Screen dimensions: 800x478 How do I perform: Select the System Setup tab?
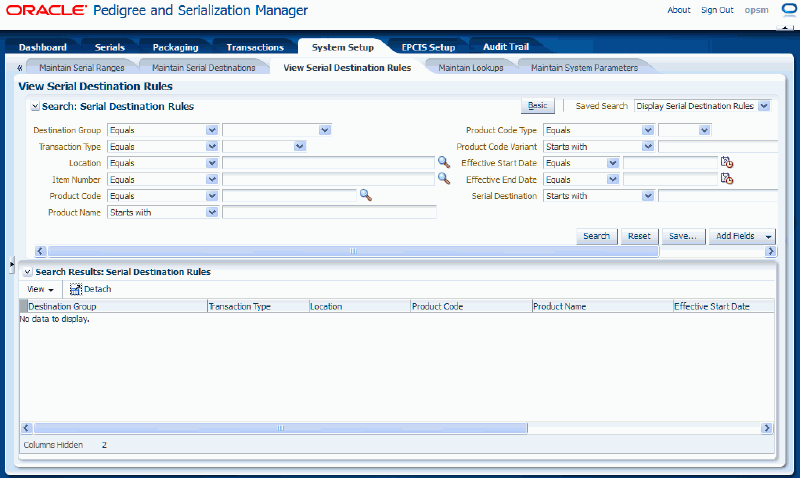tap(343, 47)
